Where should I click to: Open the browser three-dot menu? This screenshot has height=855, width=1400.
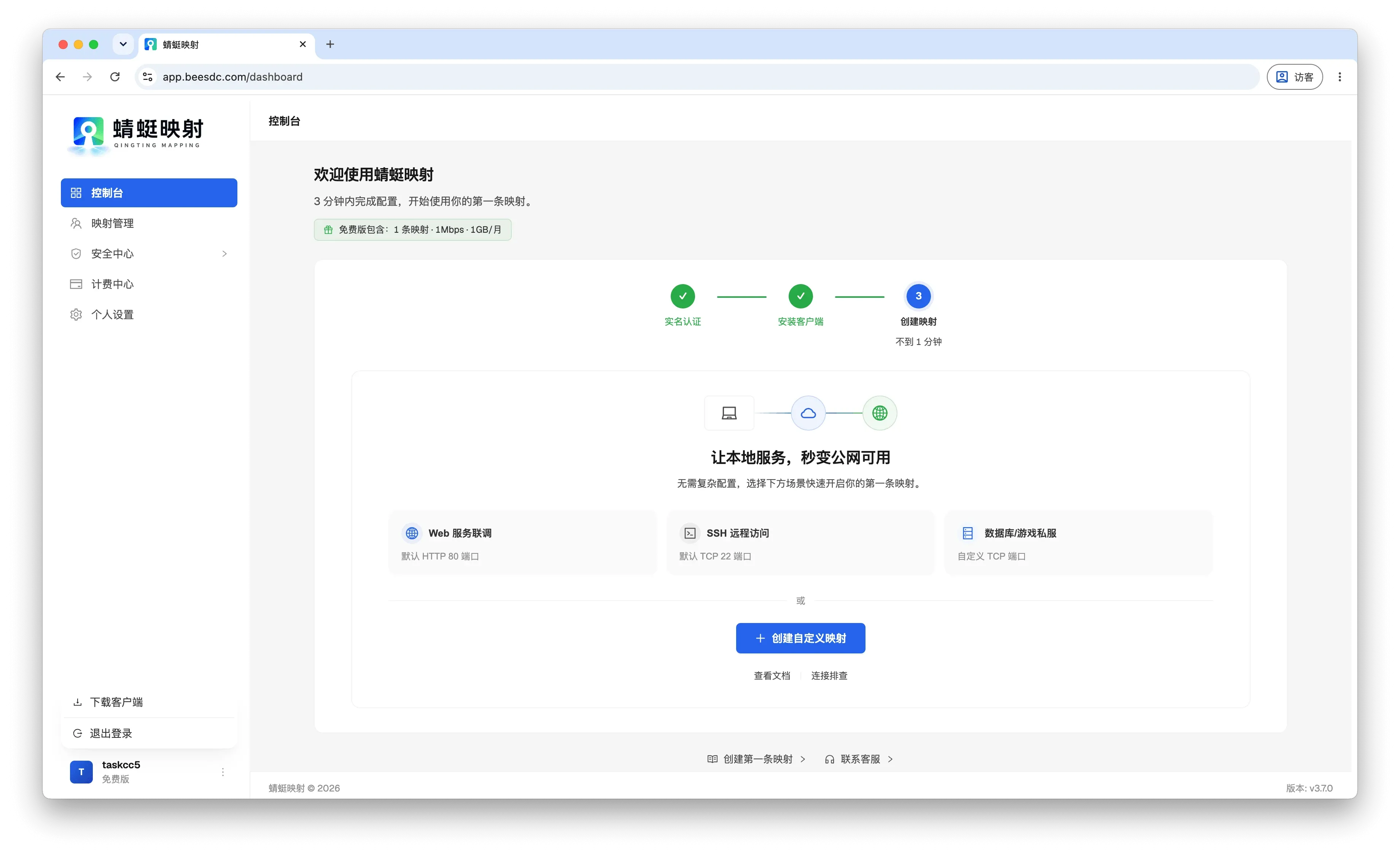point(1340,77)
